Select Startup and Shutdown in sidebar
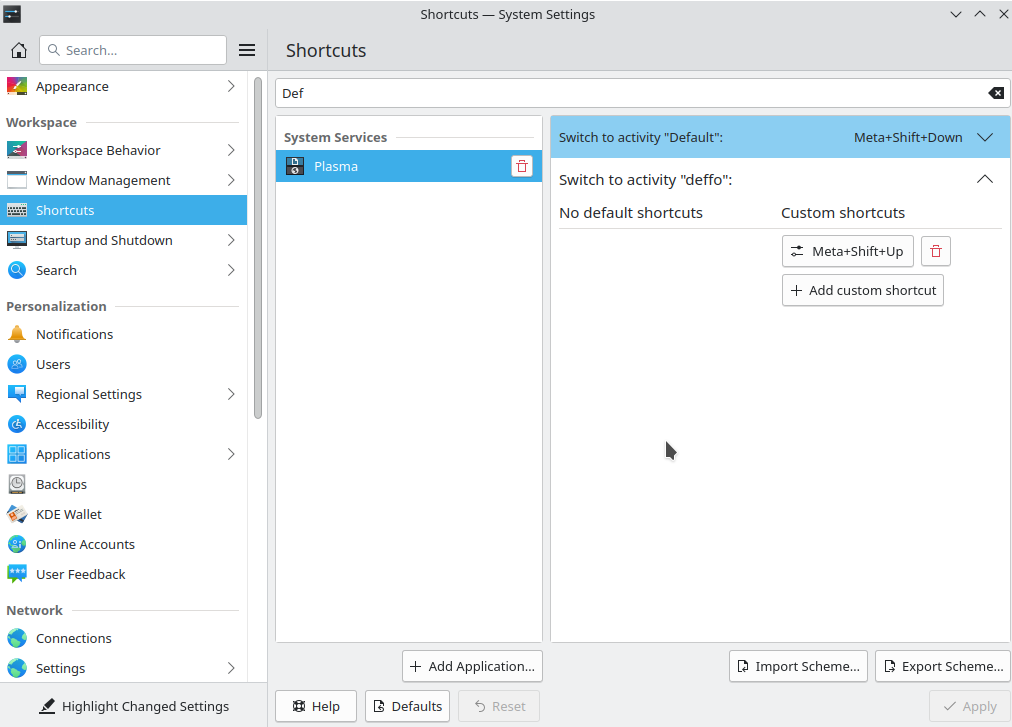 point(104,240)
